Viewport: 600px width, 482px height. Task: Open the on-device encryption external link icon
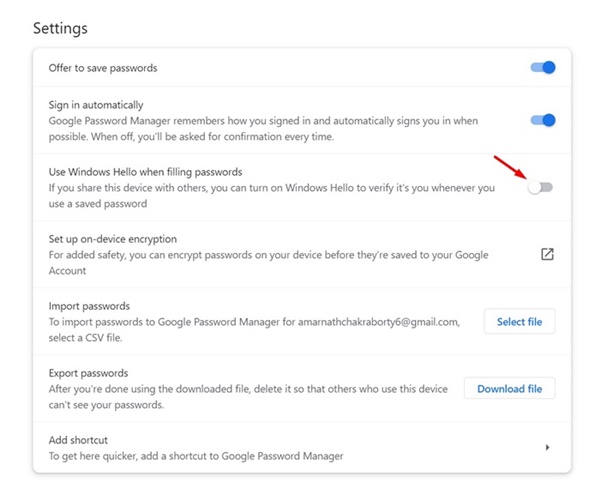[547, 254]
